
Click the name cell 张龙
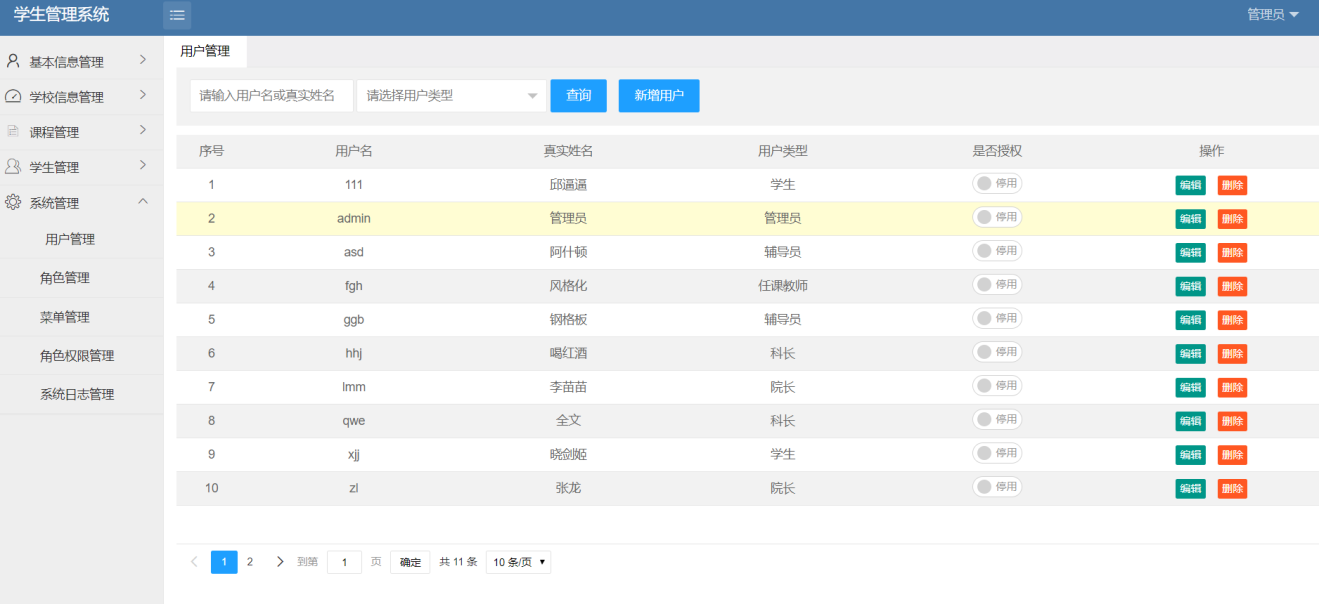pyautogui.click(x=568, y=488)
